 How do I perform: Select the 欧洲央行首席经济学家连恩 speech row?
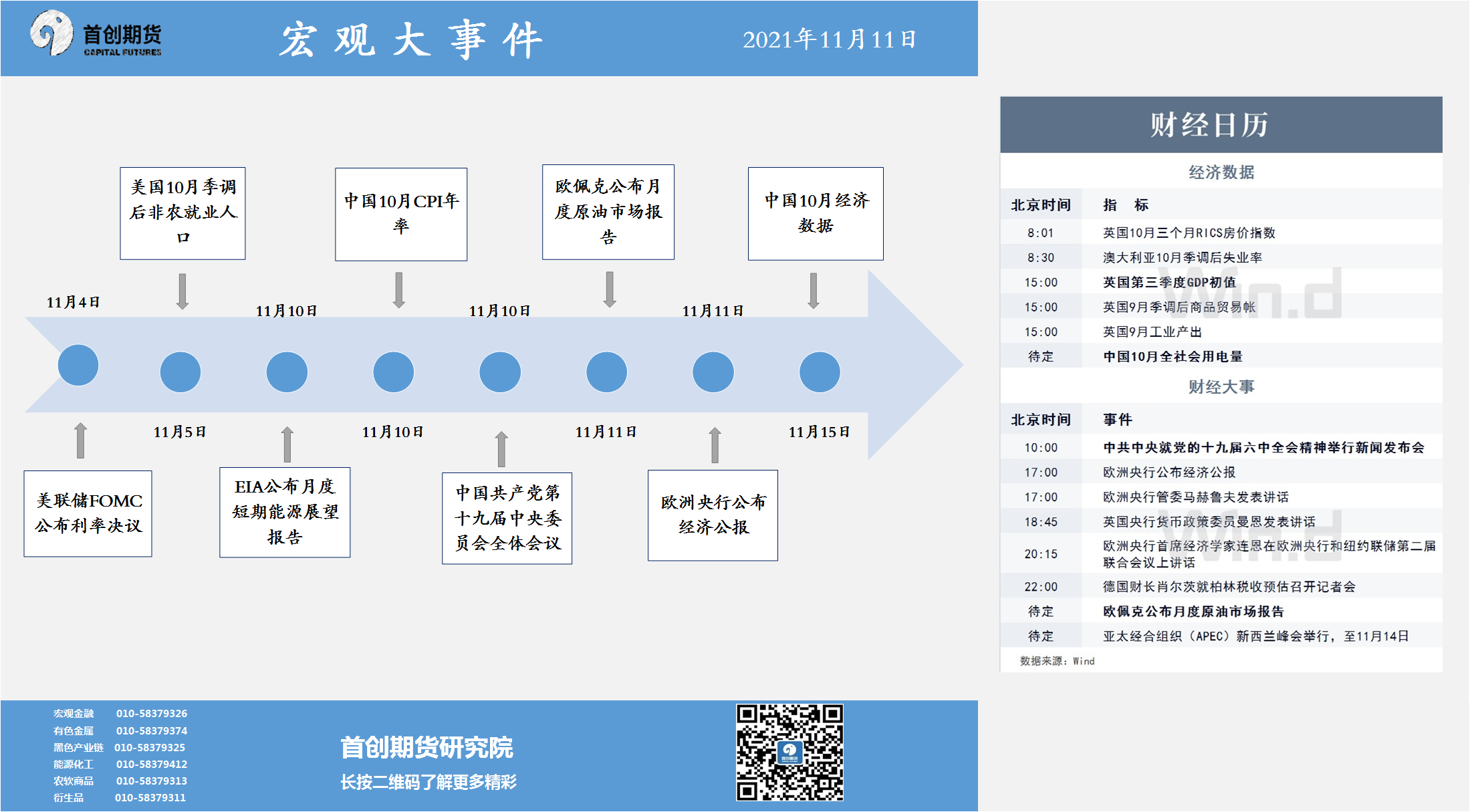[x=1221, y=554]
